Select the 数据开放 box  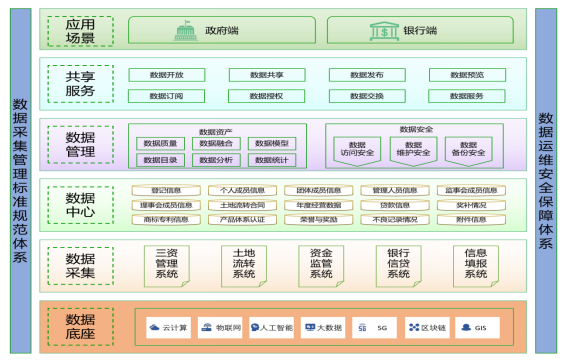[x=167, y=75]
